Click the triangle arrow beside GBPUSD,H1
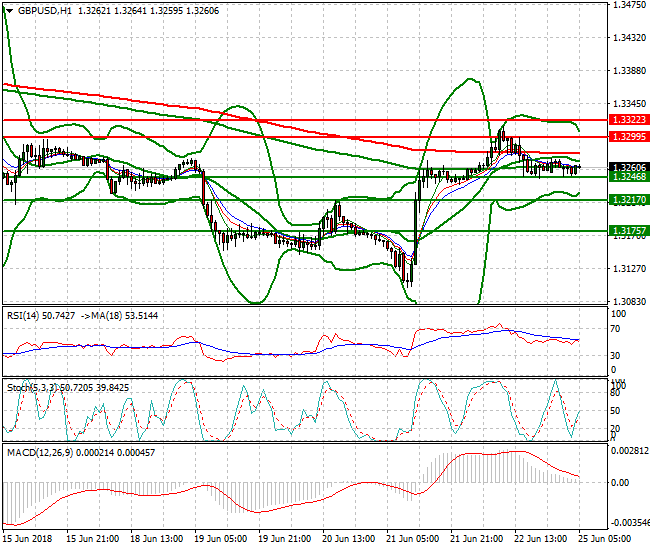650x550 pixels. pos(9,11)
